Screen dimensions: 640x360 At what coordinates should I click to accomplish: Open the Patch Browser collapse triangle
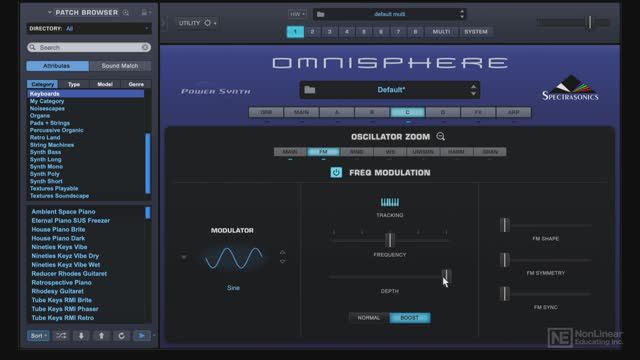click(x=50, y=12)
